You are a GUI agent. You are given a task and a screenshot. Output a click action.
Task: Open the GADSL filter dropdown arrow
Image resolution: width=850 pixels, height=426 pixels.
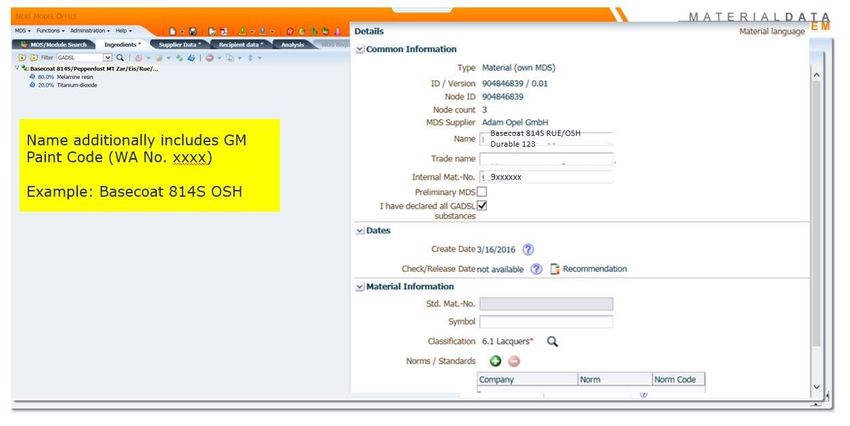coord(107,57)
